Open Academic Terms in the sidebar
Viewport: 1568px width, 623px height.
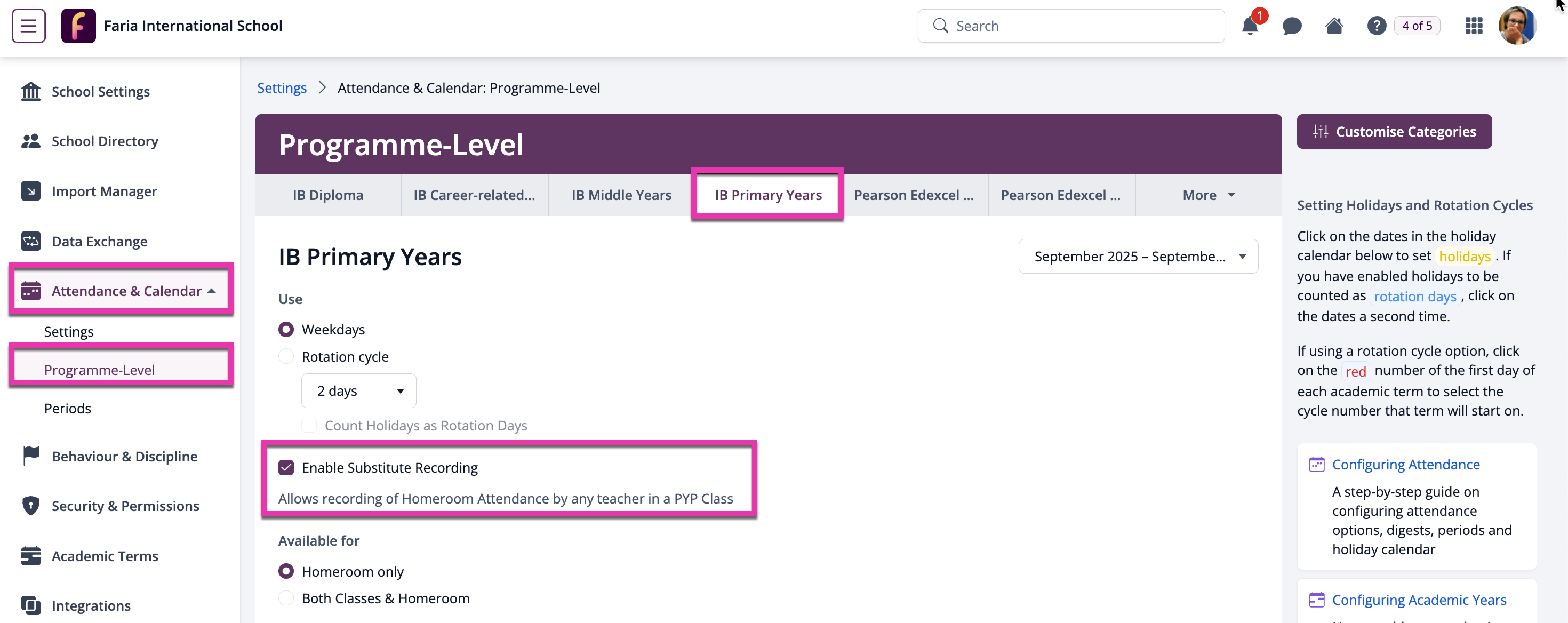pyautogui.click(x=105, y=556)
